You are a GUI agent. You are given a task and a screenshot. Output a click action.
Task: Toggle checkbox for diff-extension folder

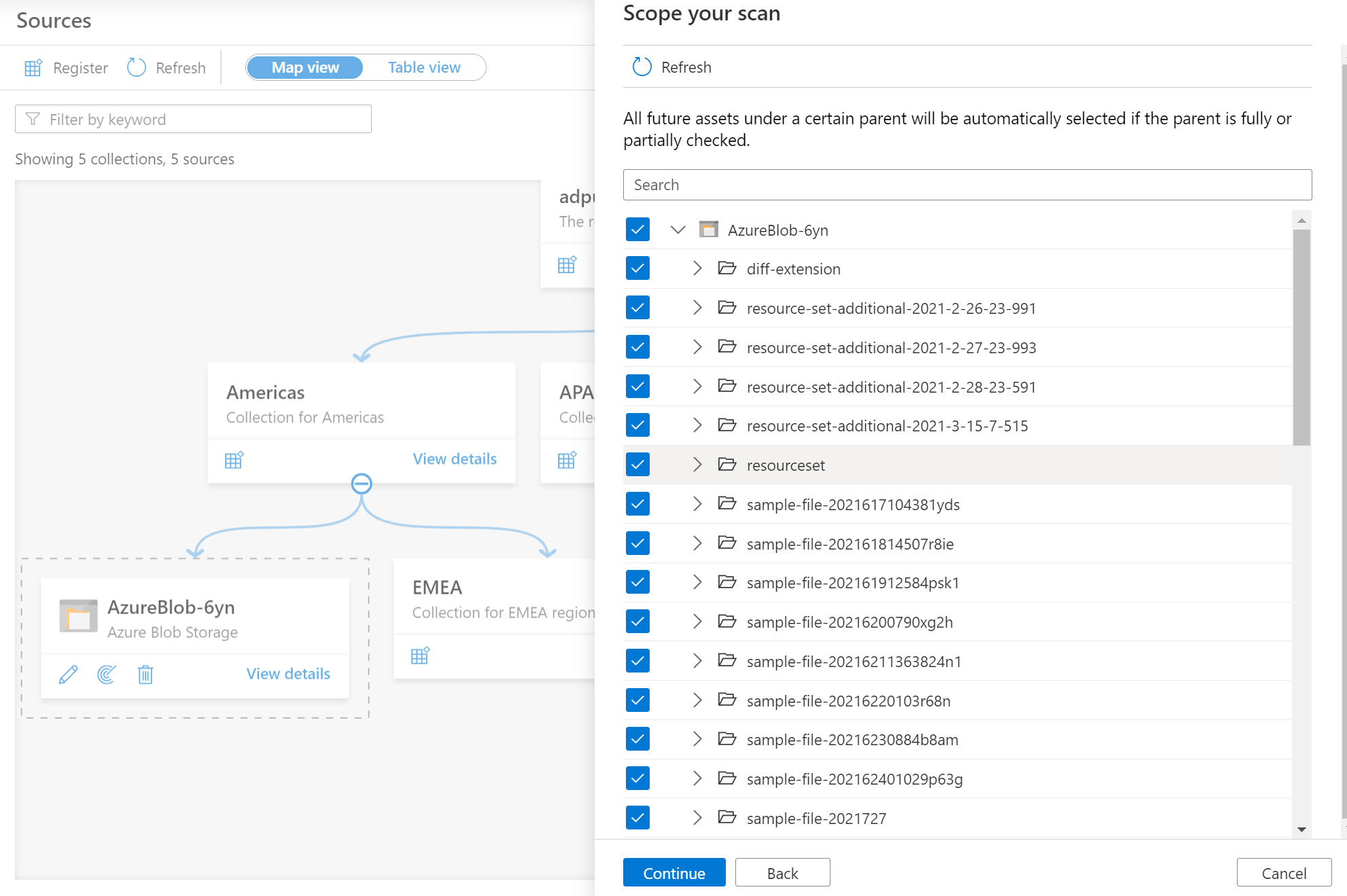(638, 268)
